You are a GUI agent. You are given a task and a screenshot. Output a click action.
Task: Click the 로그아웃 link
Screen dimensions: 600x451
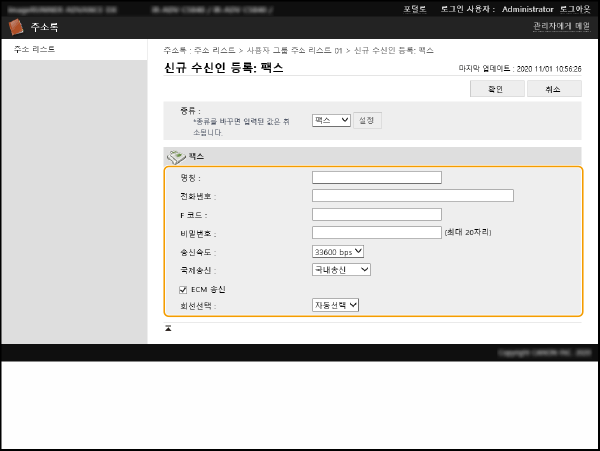point(574,8)
